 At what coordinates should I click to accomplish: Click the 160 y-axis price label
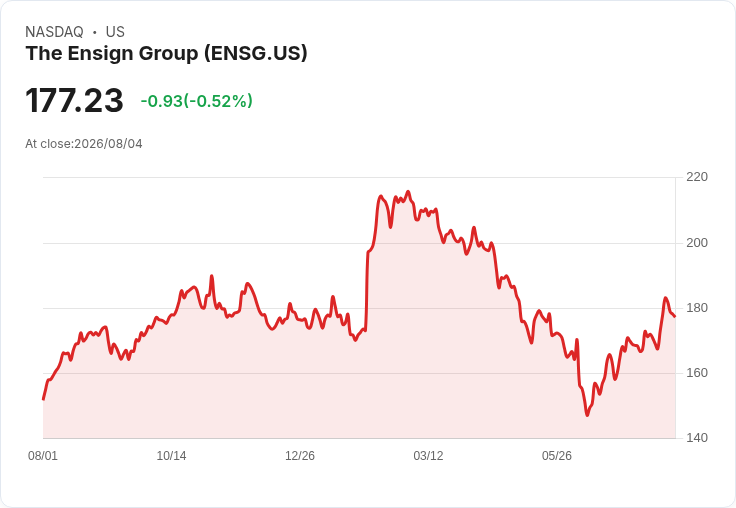[x=697, y=373]
